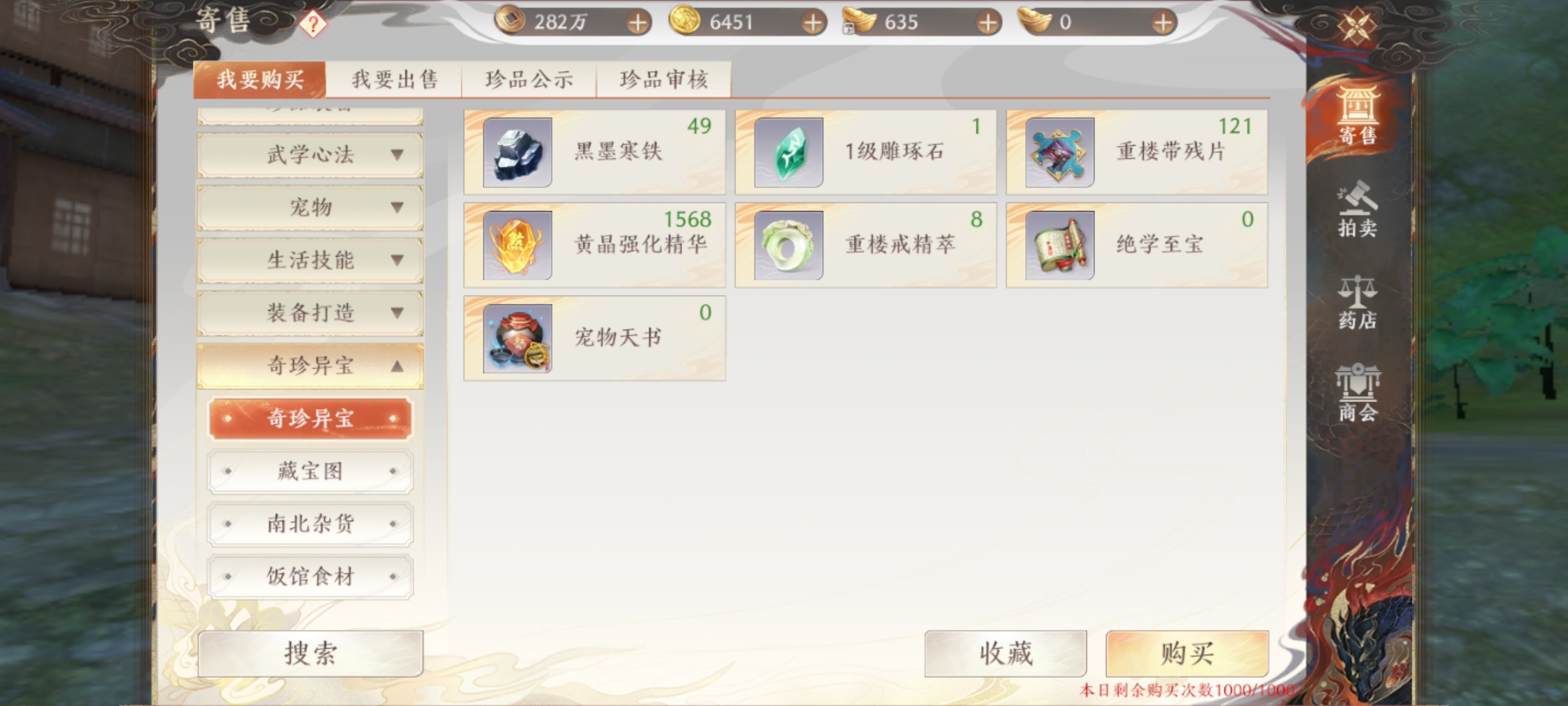
Task: Click the 搜索 button
Action: click(310, 653)
